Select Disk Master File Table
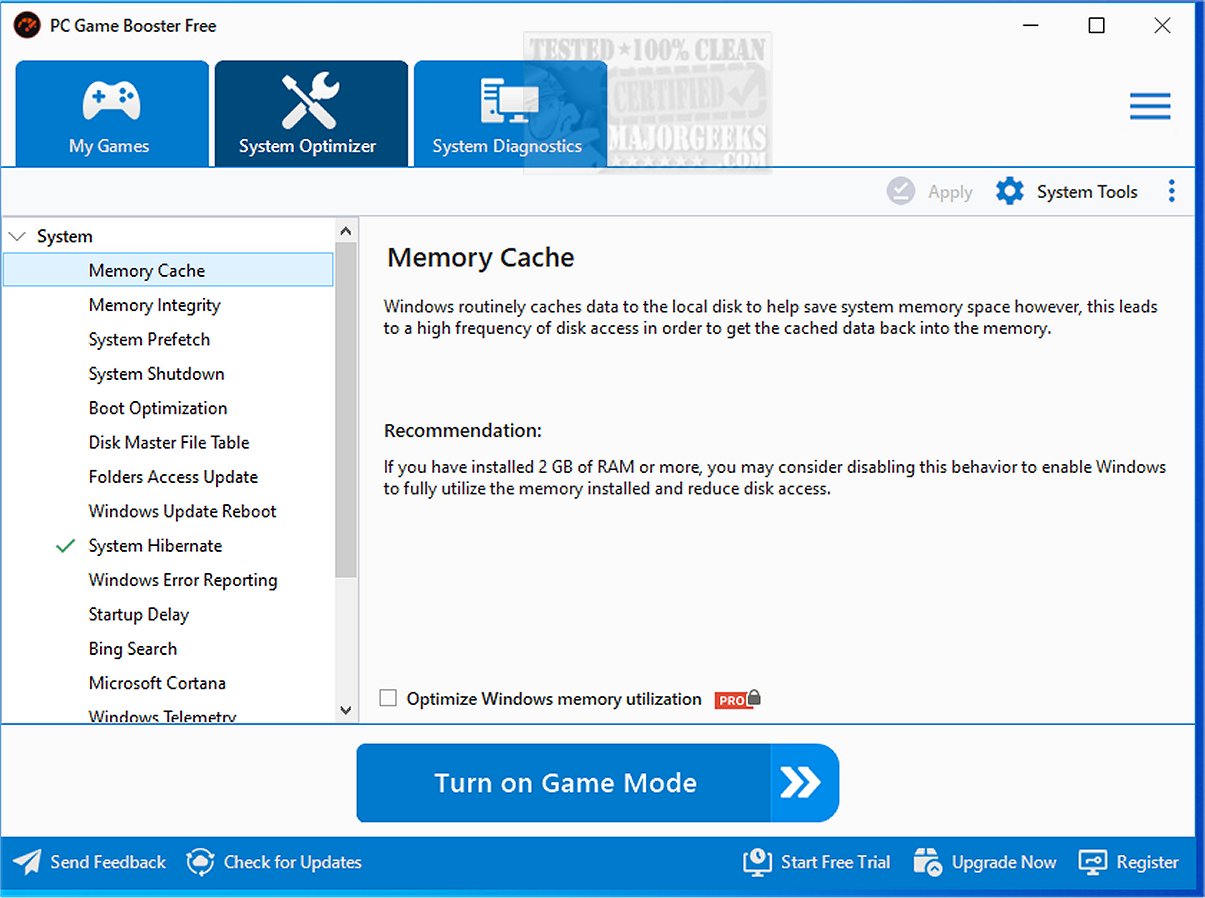Image resolution: width=1205 pixels, height=898 pixels. pos(169,442)
